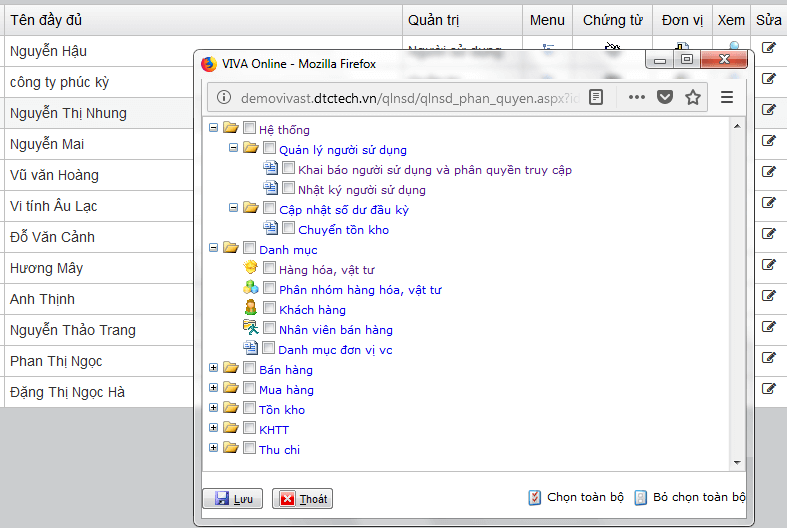This screenshot has height=528, width=787.
Task: Open page actions three-dot menu
Action: [x=636, y=97]
